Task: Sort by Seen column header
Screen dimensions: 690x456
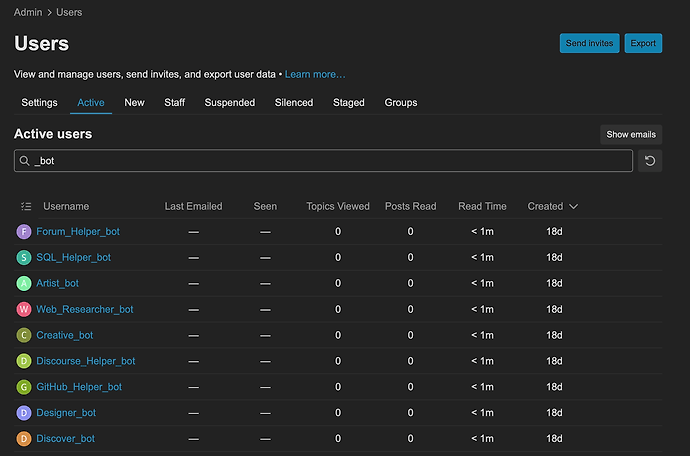Action: tap(265, 206)
